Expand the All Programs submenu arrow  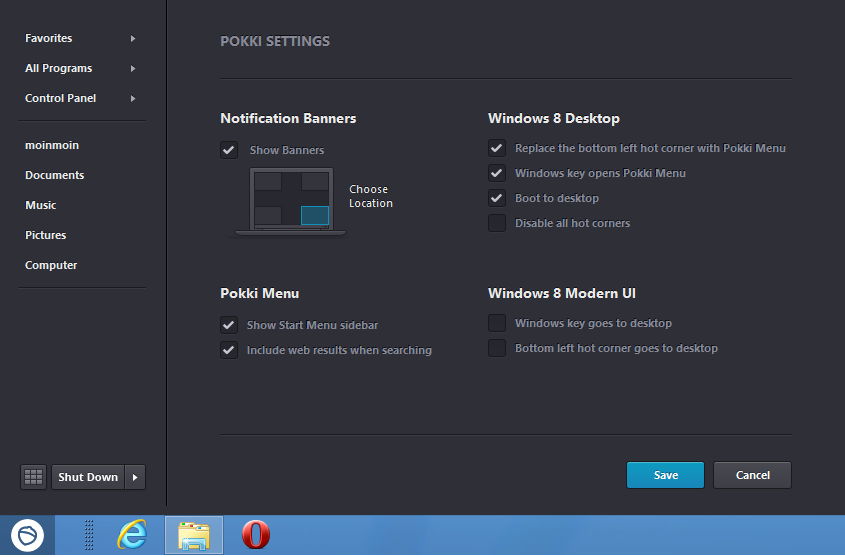tap(133, 68)
